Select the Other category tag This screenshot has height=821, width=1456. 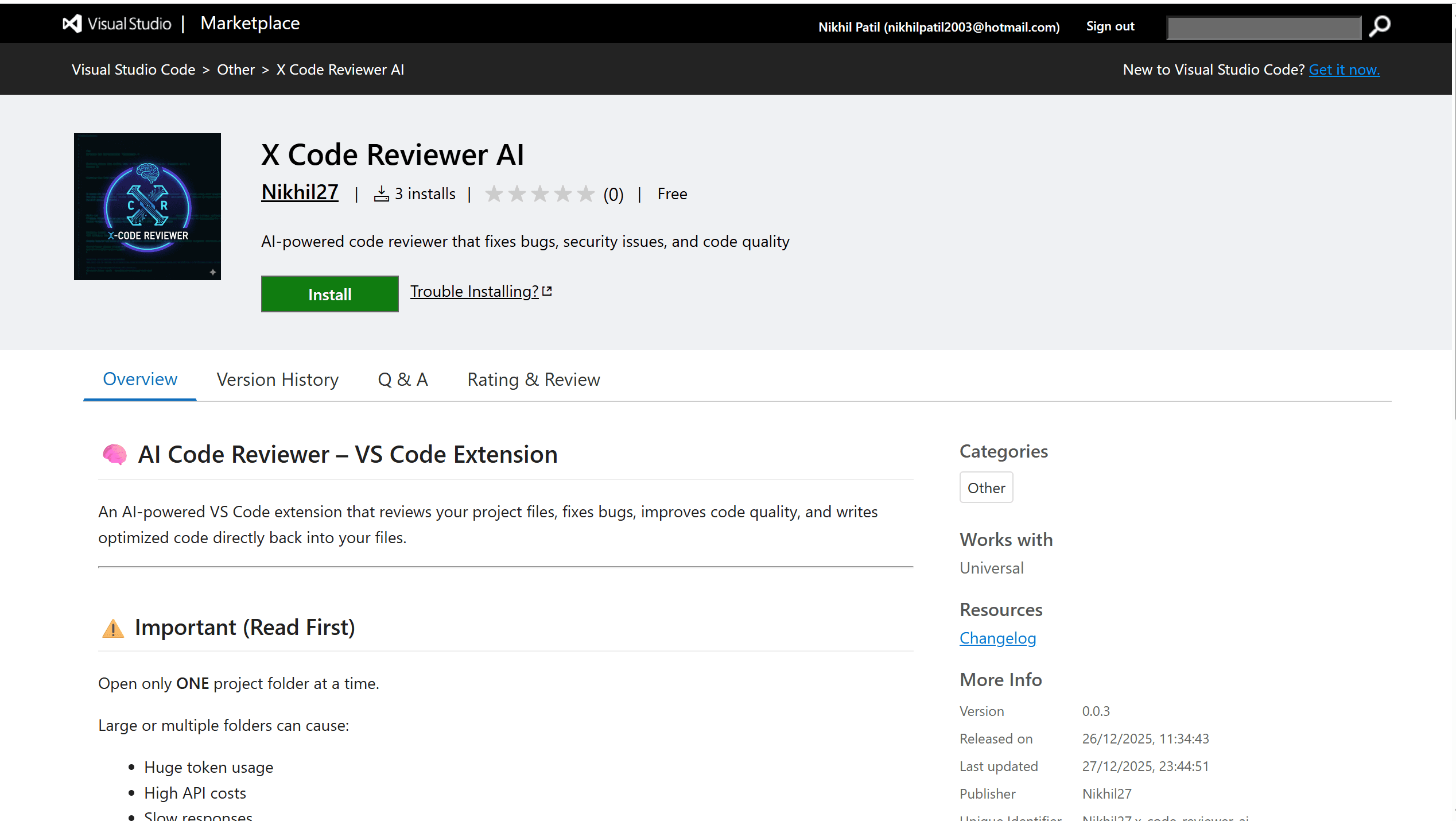pyautogui.click(x=986, y=487)
